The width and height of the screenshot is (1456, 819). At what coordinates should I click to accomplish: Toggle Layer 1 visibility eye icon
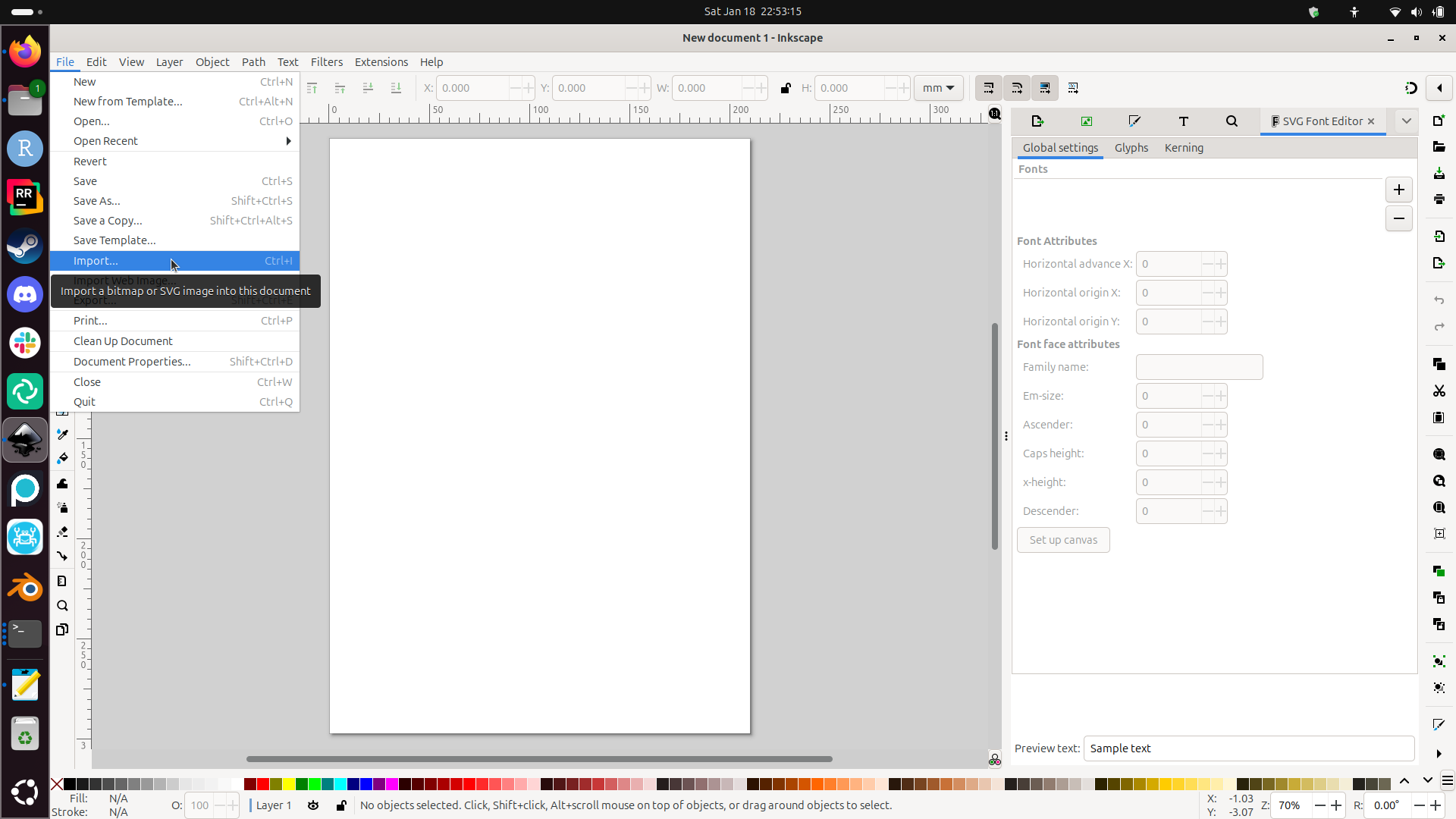click(x=313, y=805)
